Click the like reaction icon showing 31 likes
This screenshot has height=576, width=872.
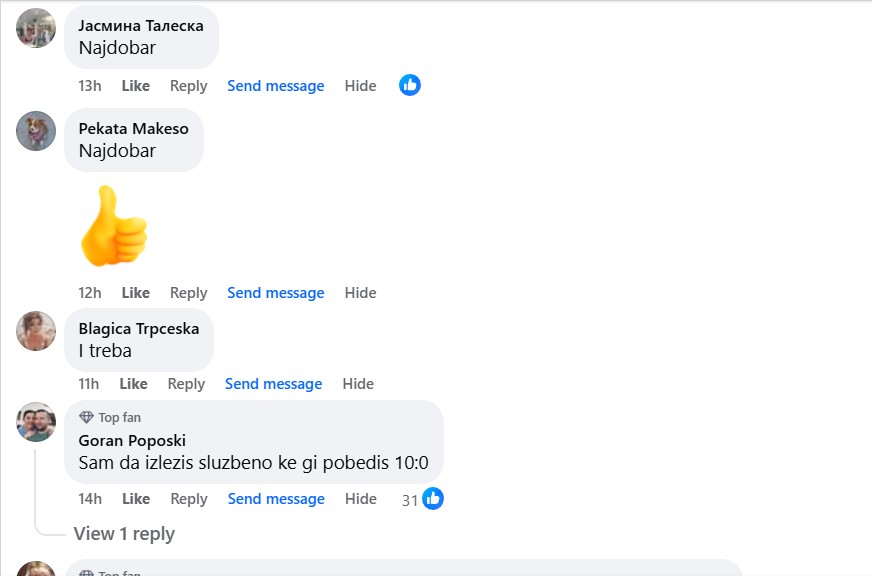click(433, 498)
